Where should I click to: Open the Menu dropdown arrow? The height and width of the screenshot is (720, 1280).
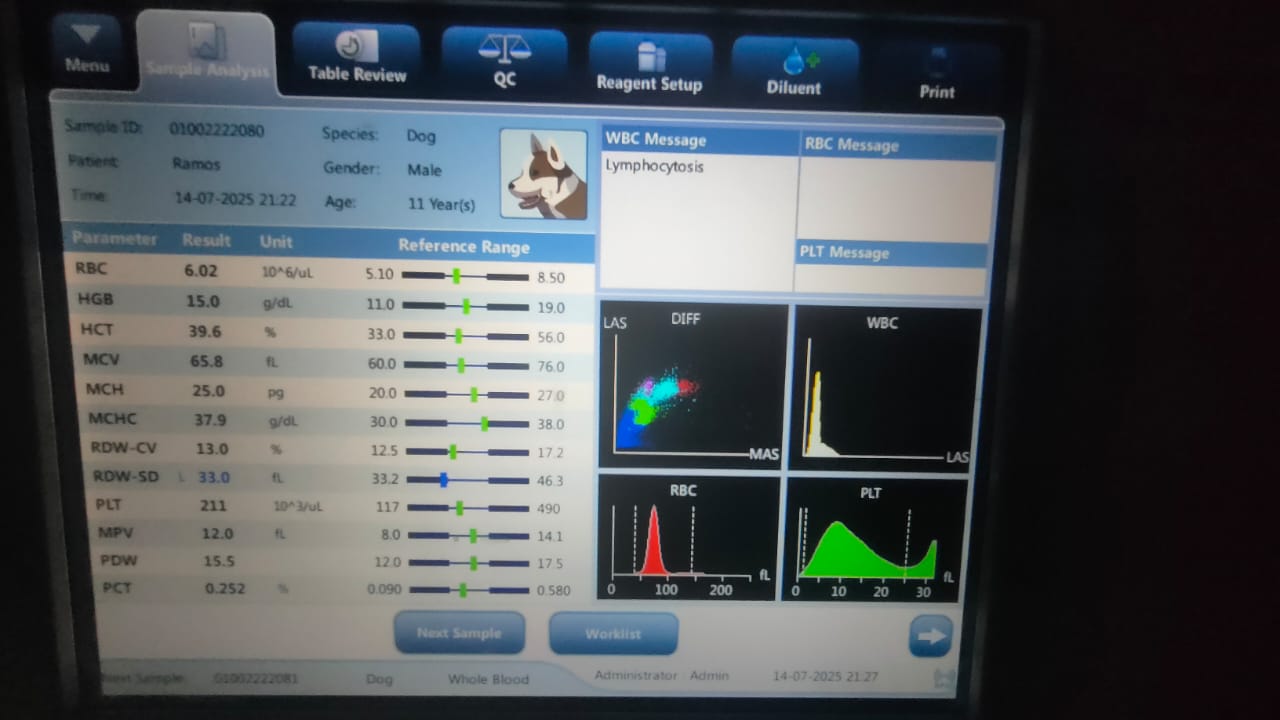87,37
